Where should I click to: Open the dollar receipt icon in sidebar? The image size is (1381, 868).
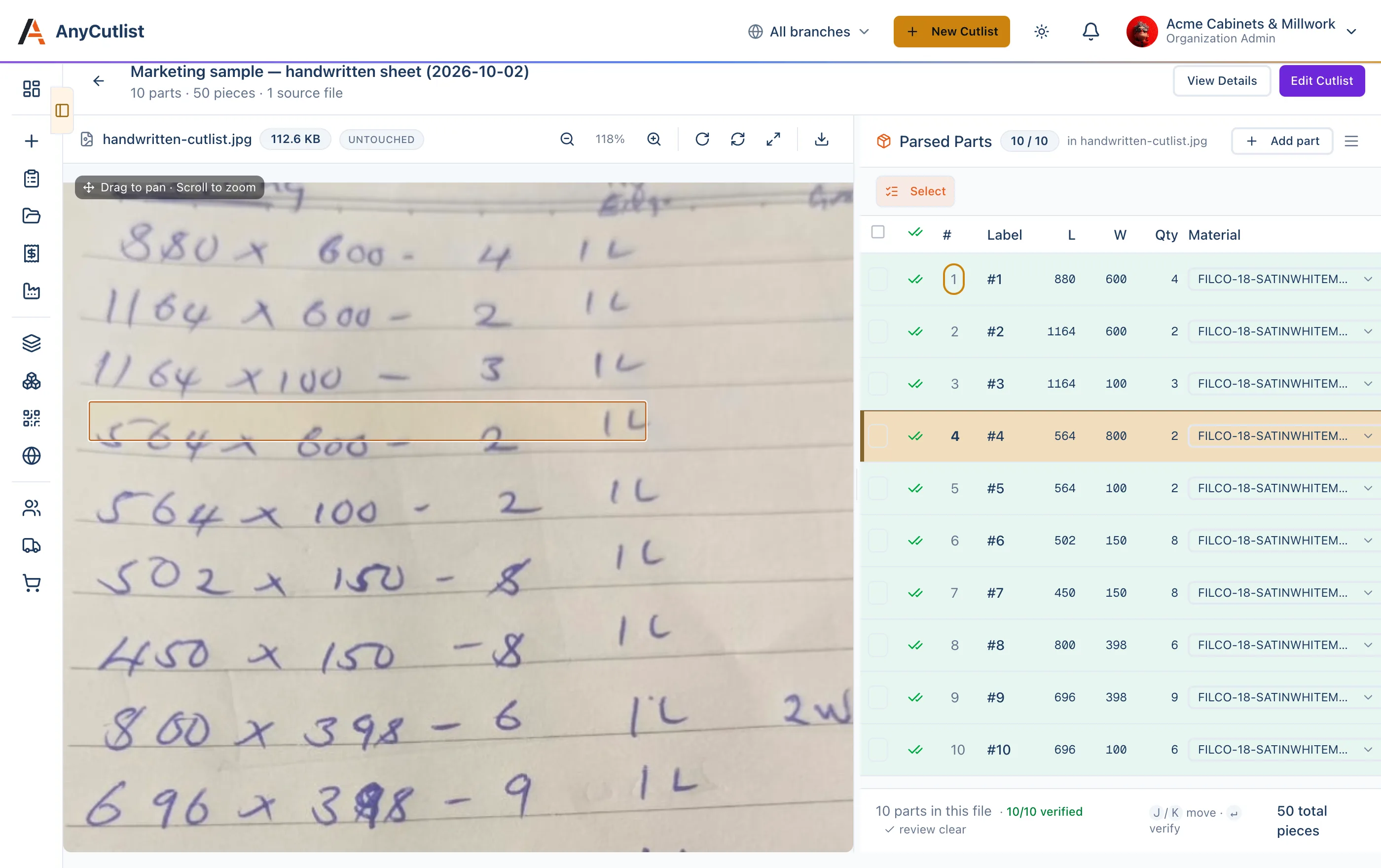(31, 253)
